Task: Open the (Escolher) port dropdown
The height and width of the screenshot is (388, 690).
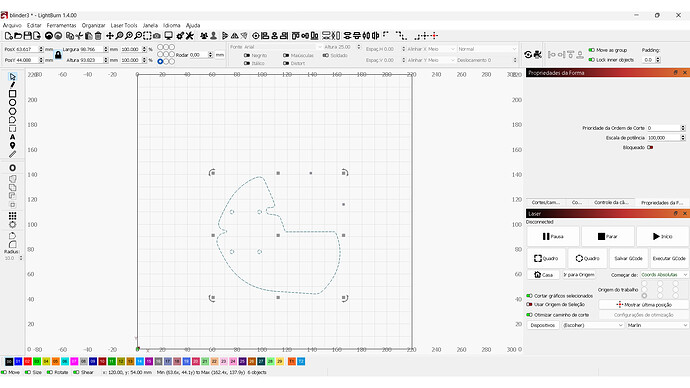Action: click(593, 325)
